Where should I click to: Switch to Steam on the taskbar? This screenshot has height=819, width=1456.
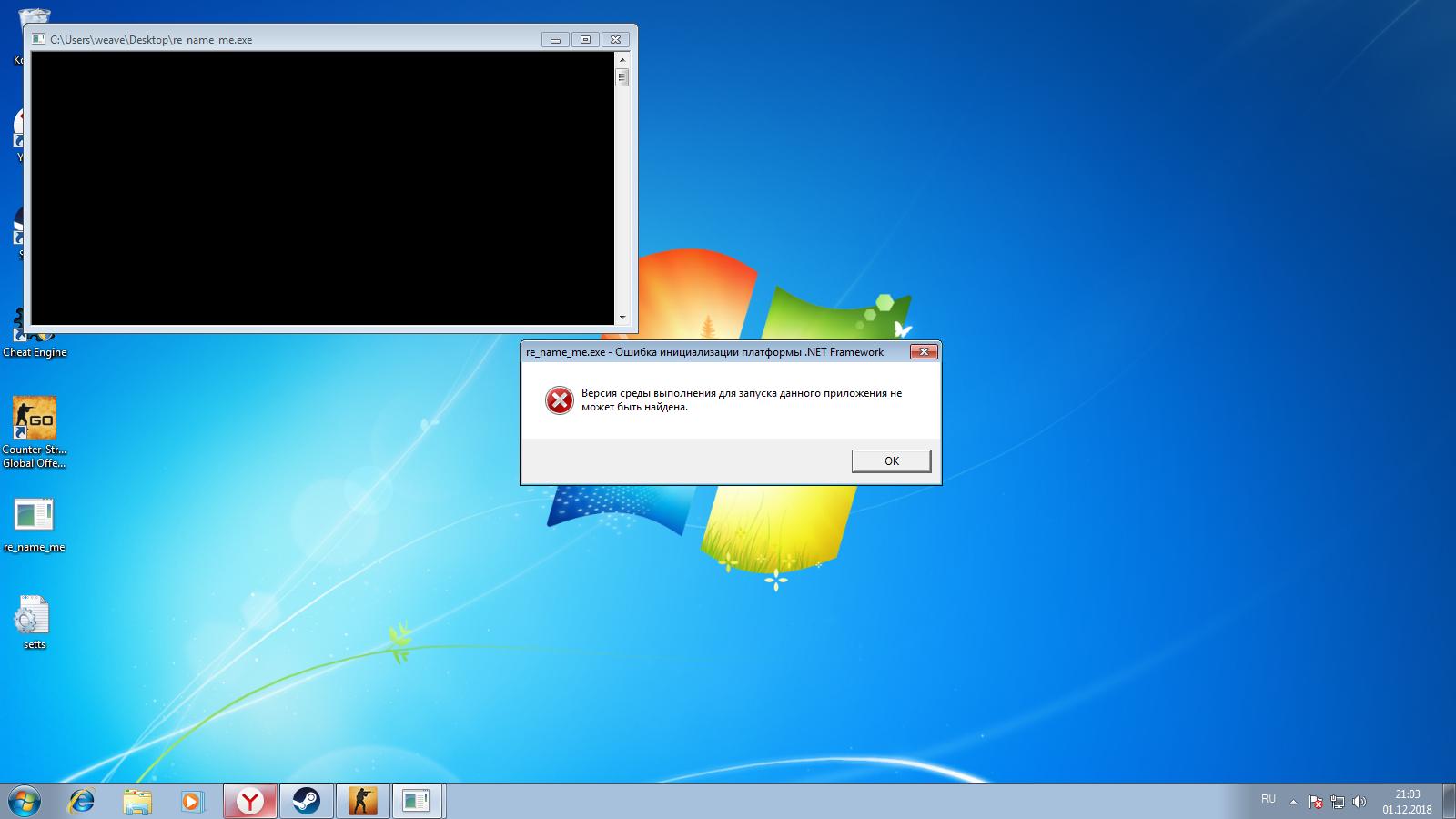pyautogui.click(x=307, y=802)
